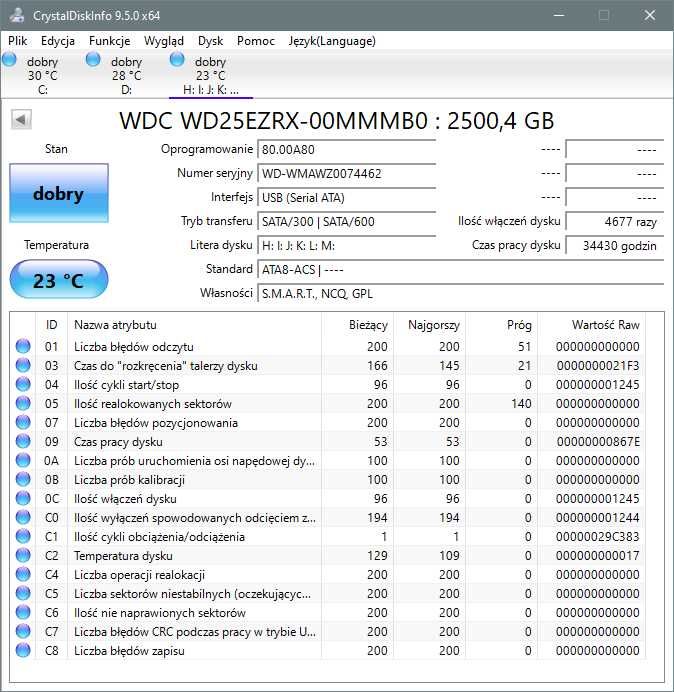Image resolution: width=674 pixels, height=692 pixels.
Task: Click the blue status orb for drive D:
Action: click(x=93, y=60)
